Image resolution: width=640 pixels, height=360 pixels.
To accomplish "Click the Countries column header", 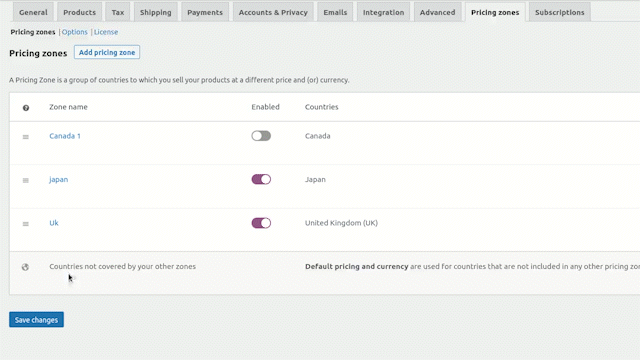I will [322, 107].
